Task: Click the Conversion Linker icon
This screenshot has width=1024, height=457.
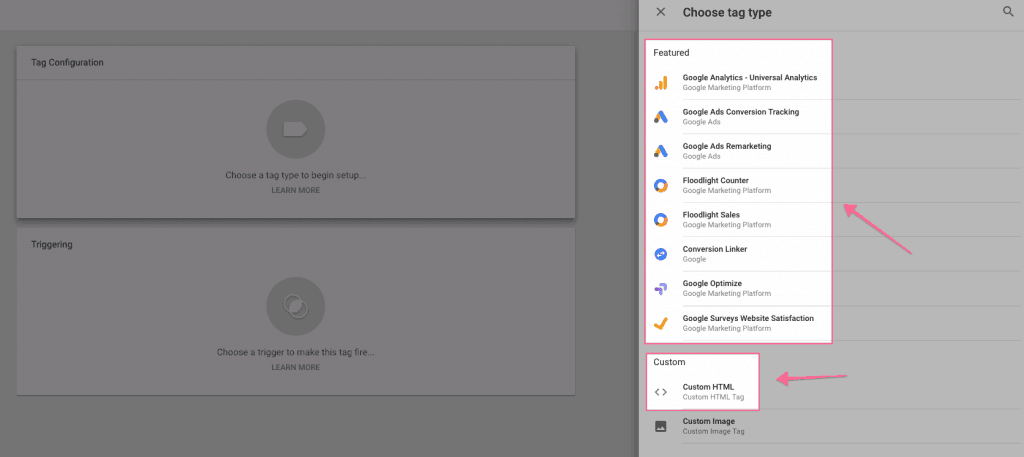Action: tap(661, 254)
